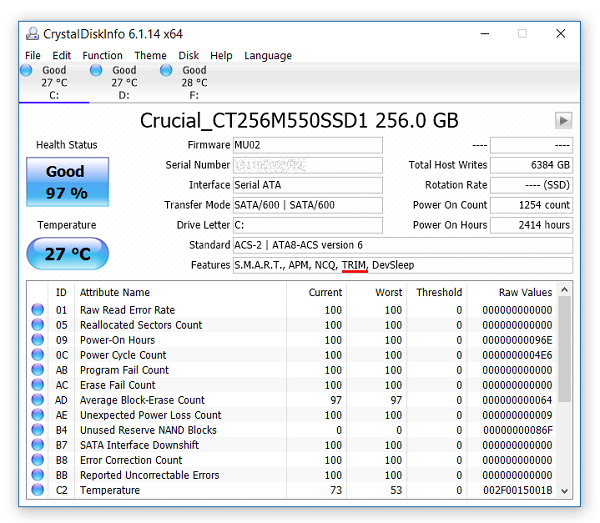Click the Transfer Mode SATA/600 field
The width and height of the screenshot is (600, 523).
308,205
